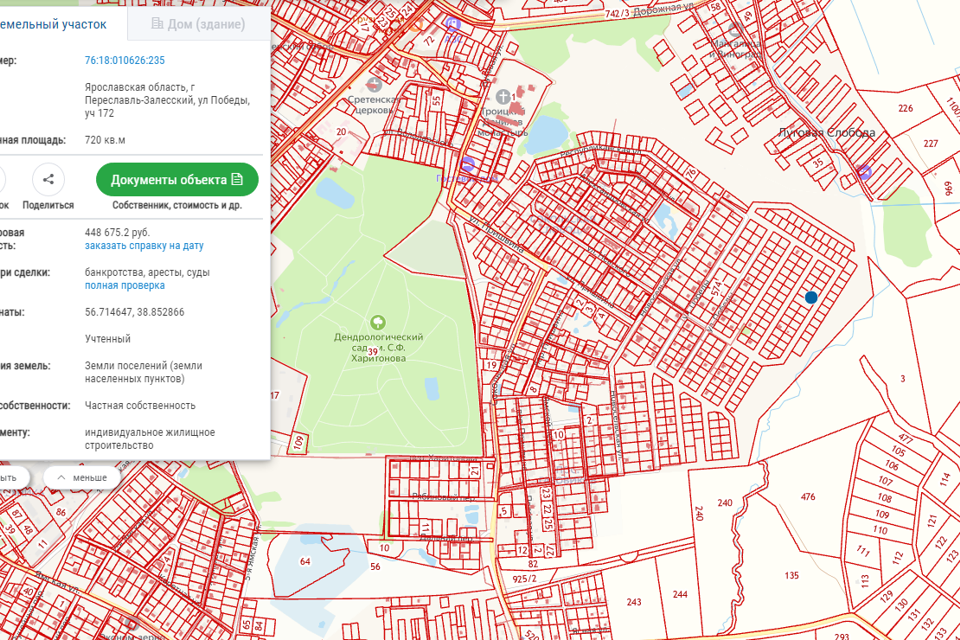Click the blue selected-parcel dot on the map
This screenshot has width=960, height=640.
(x=811, y=297)
